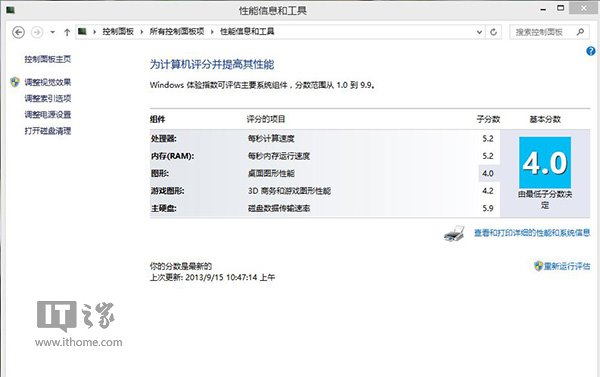Open 调整电源设置 link
This screenshot has height=377, width=600.
point(48,114)
